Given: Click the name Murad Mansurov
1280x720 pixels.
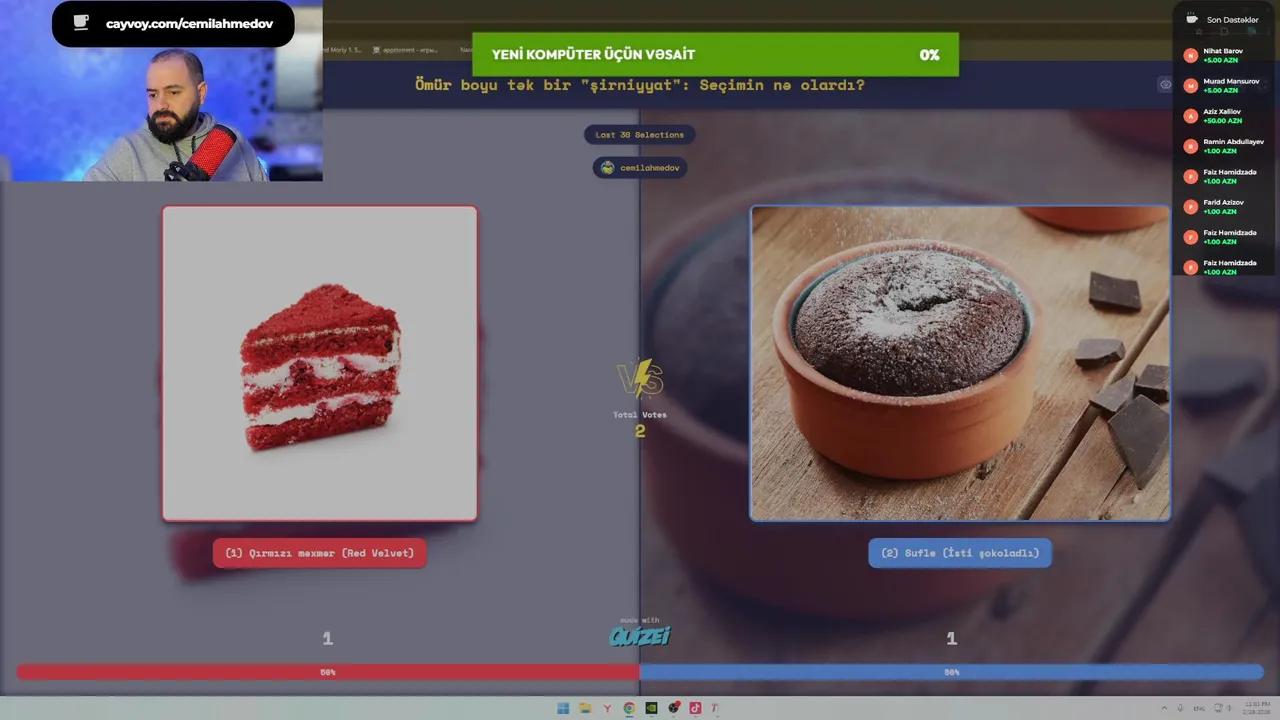Looking at the screenshot, I should click(x=1231, y=81).
